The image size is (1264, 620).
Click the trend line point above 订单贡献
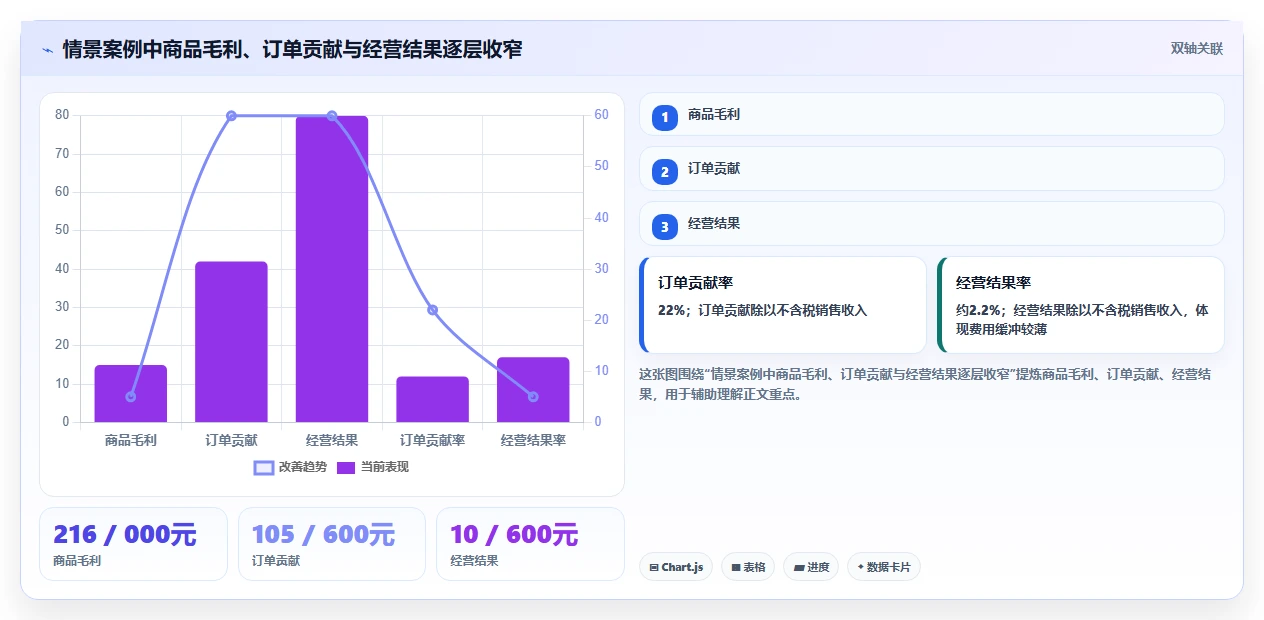(x=231, y=116)
